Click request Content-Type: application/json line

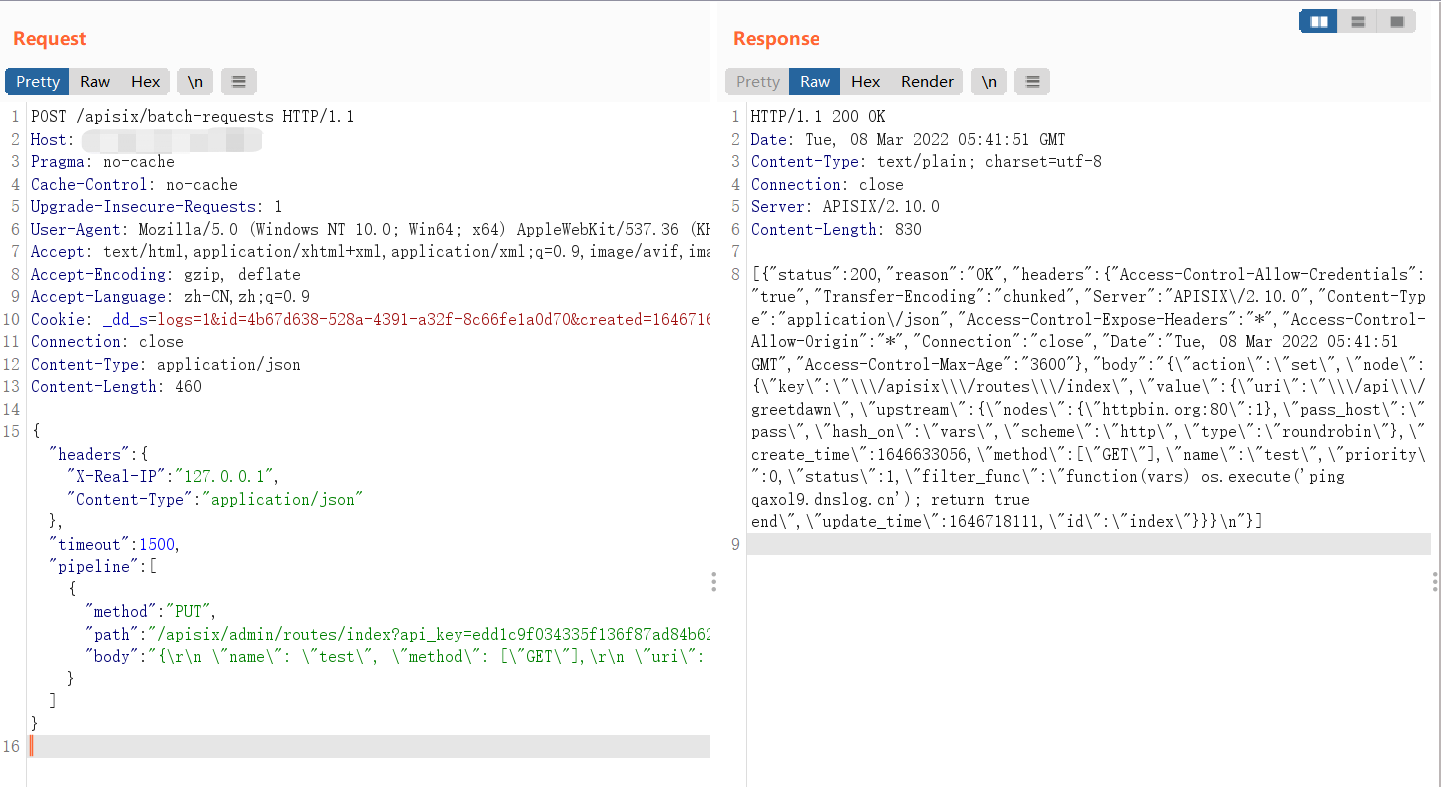click(166, 365)
